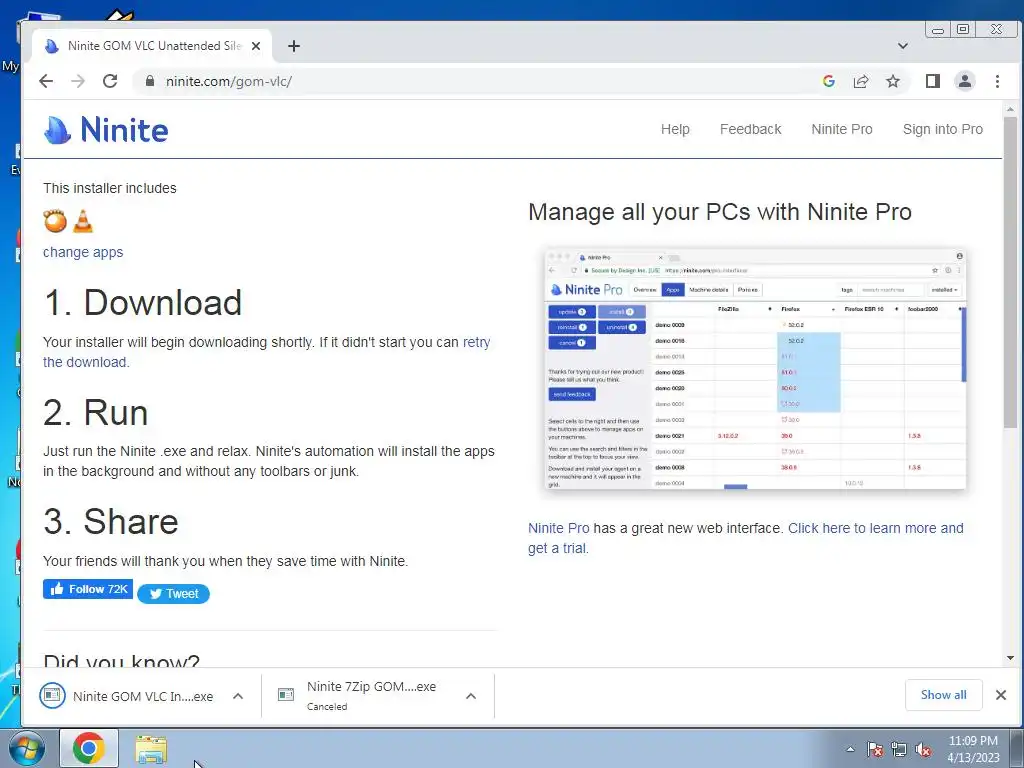Go back using the browser back arrow

(46, 81)
